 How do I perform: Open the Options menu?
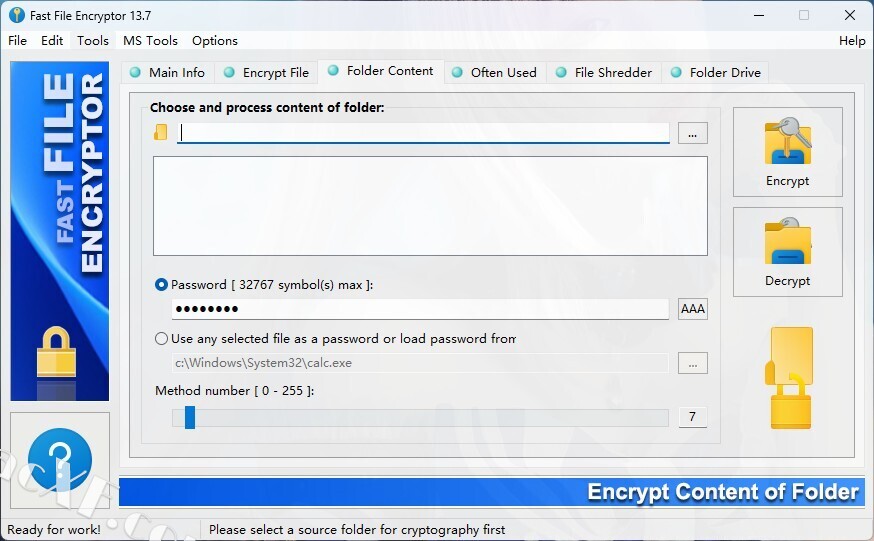click(215, 41)
